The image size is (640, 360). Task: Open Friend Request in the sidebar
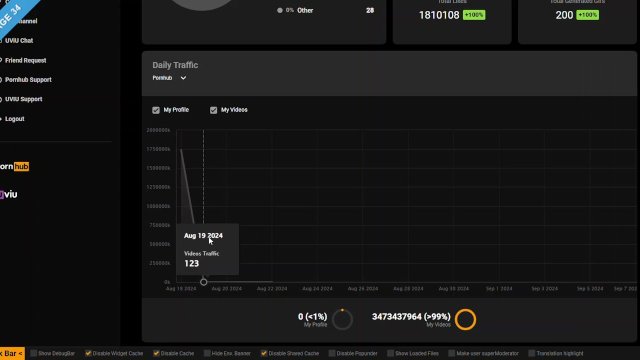pyautogui.click(x=25, y=60)
